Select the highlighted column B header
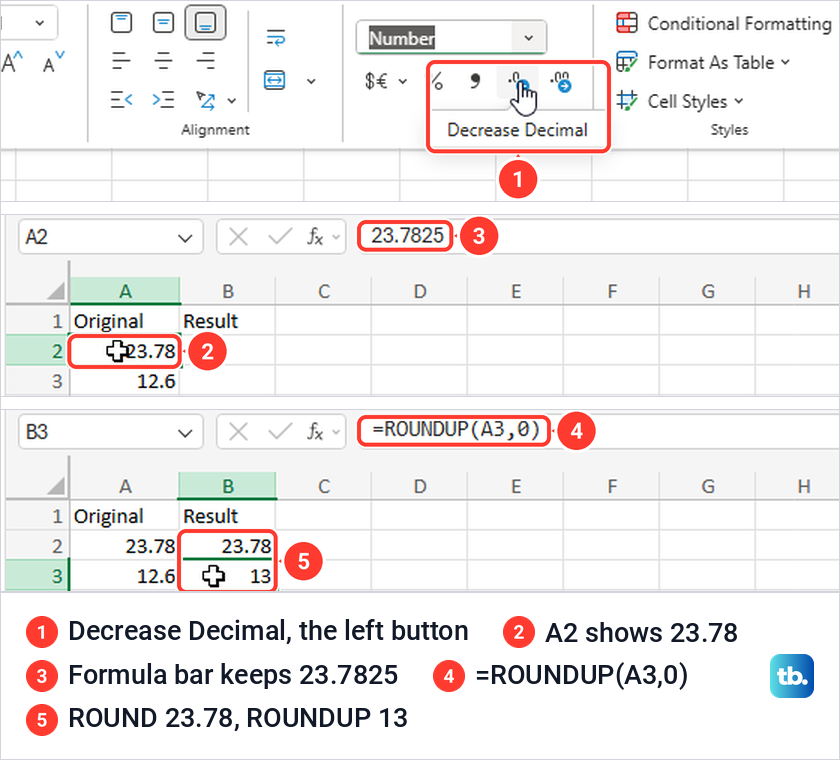840x760 pixels. (228, 486)
